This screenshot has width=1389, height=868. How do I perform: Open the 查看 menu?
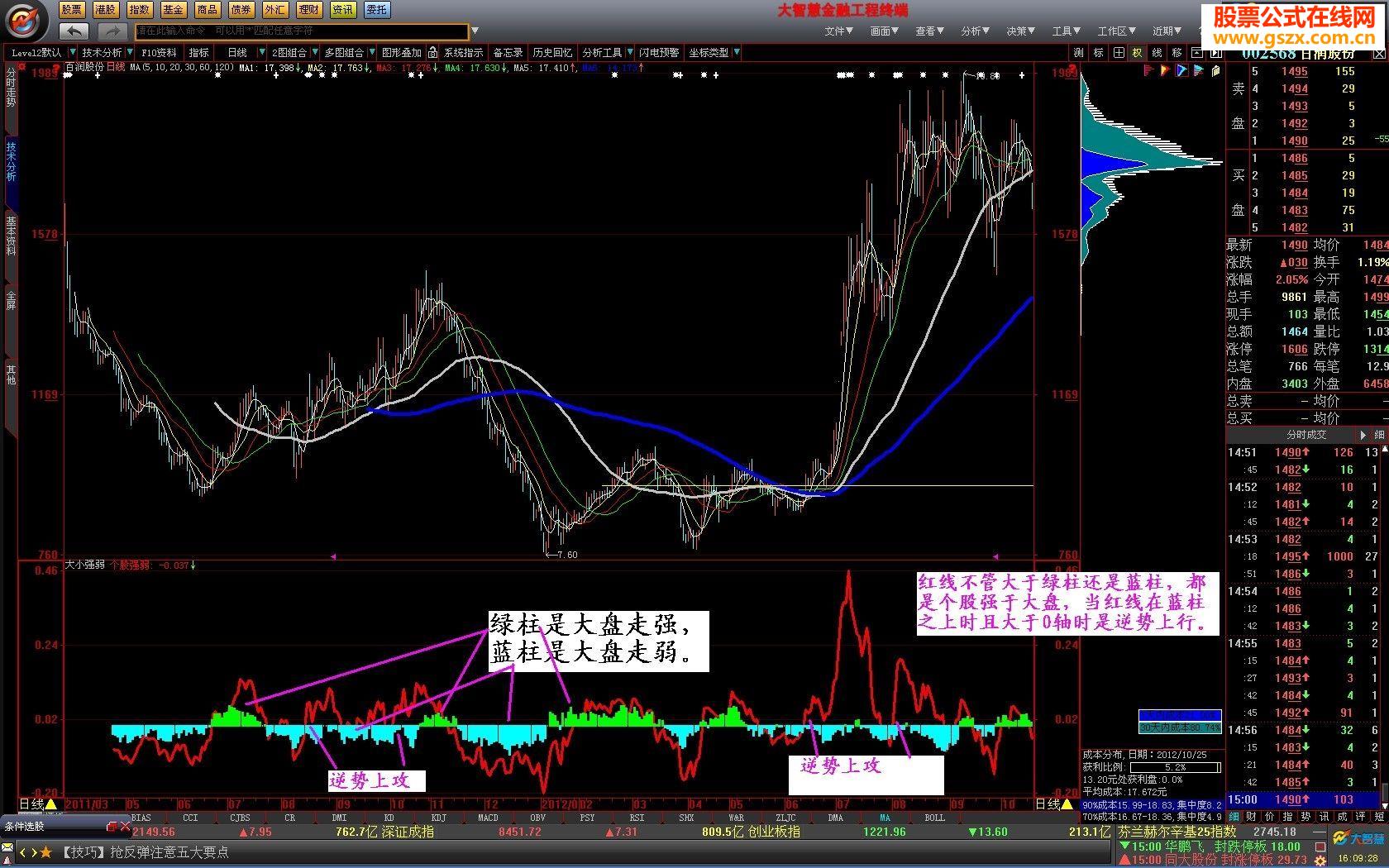[929, 31]
